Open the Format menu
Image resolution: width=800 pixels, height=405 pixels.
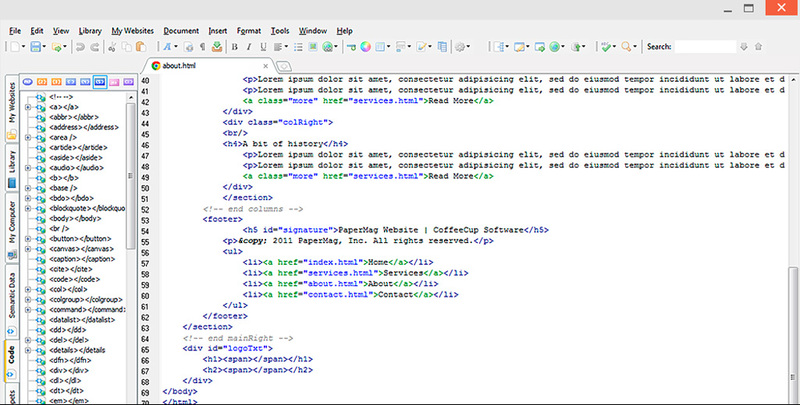pyautogui.click(x=249, y=31)
